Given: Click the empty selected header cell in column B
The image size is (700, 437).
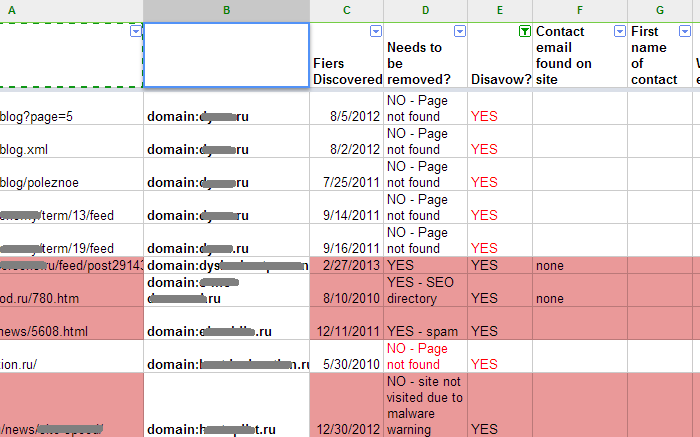Looking at the screenshot, I should 226,55.
